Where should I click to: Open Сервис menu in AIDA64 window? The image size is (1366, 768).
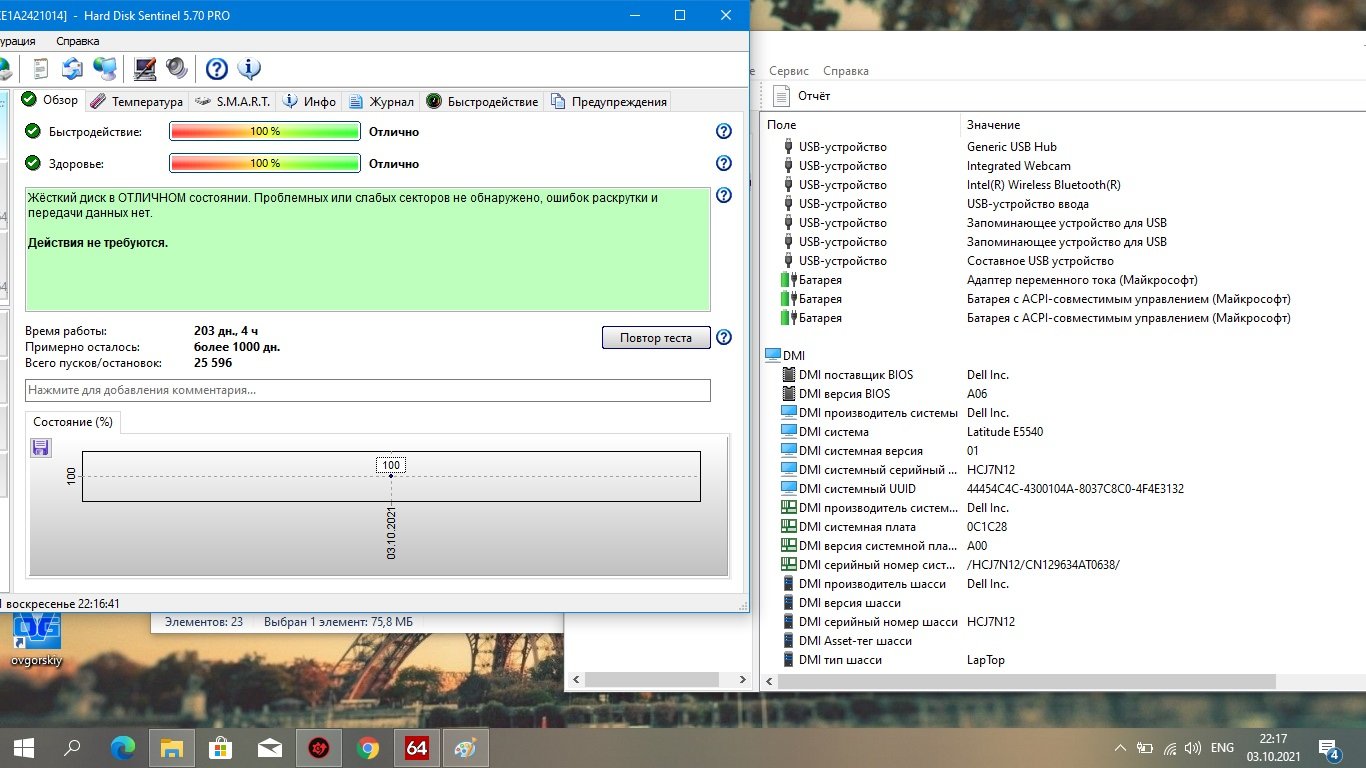pos(789,71)
